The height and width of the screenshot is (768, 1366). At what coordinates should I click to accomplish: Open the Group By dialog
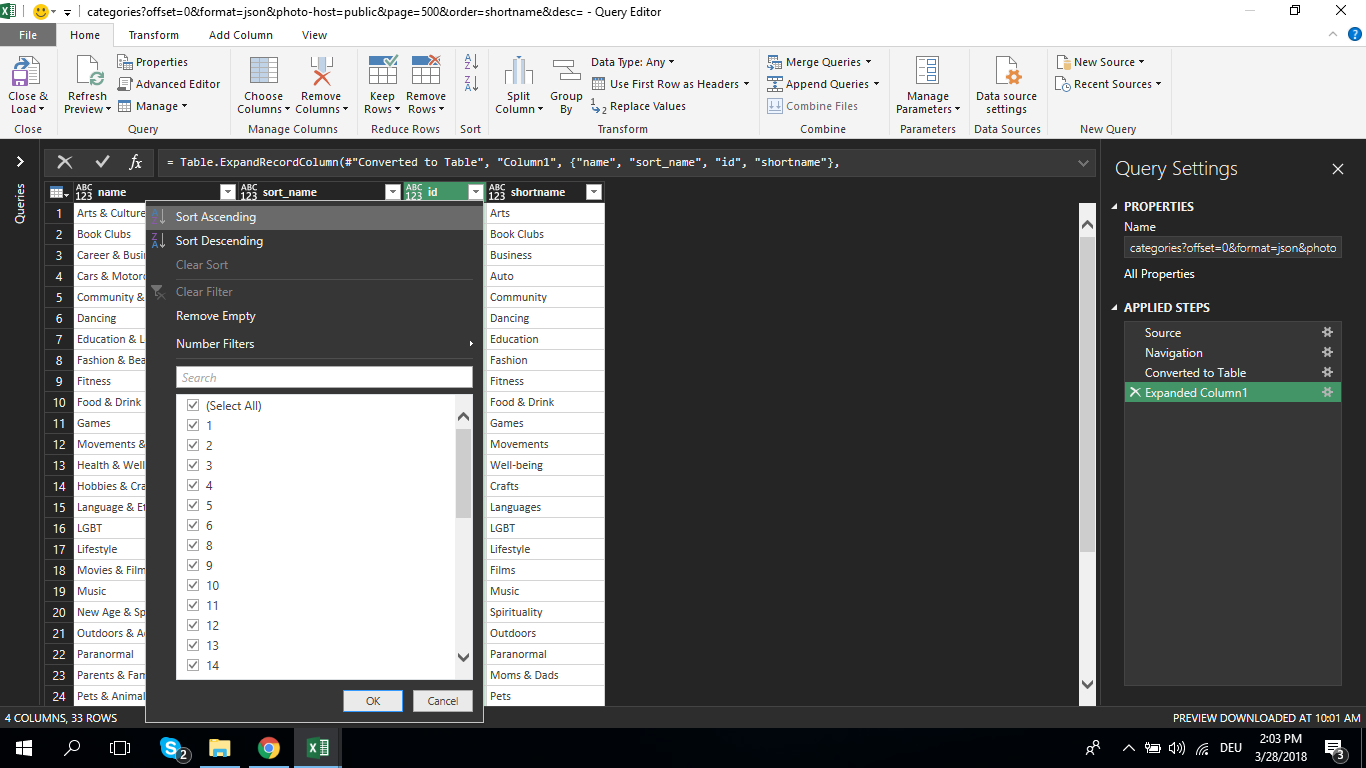[566, 85]
